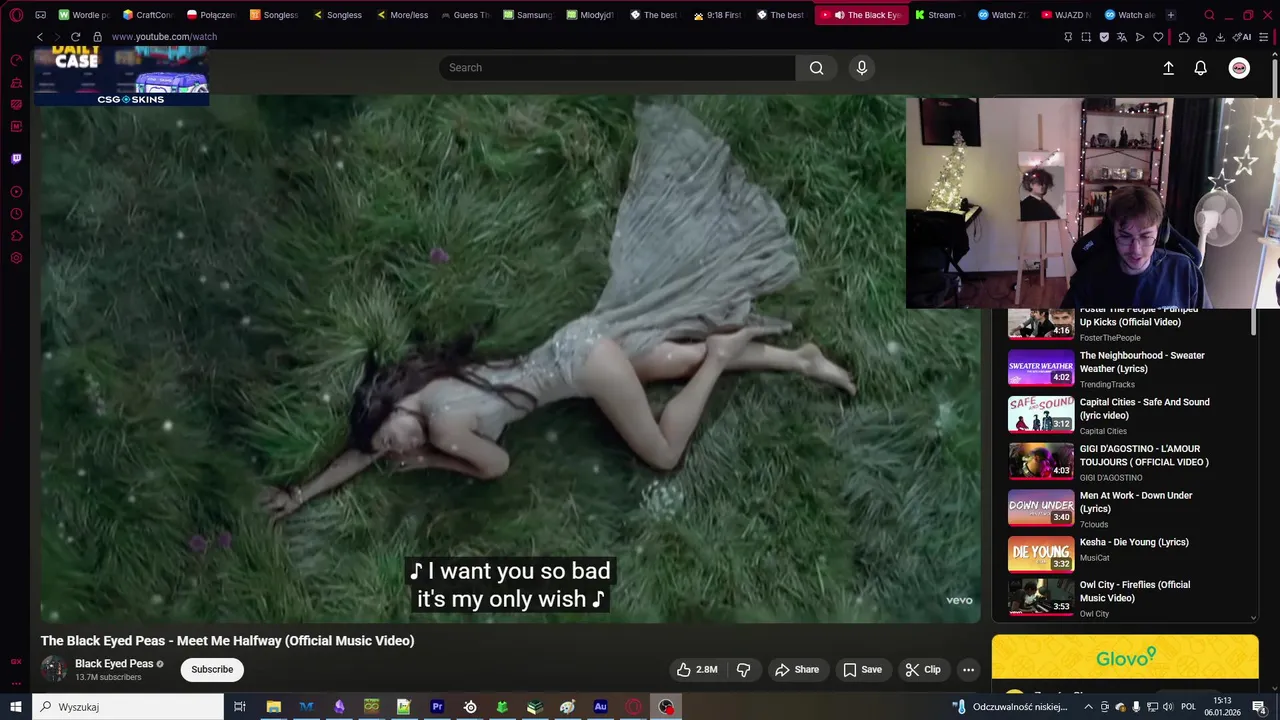
Task: Click the send/flow arrow icon in address bar
Action: click(1140, 37)
